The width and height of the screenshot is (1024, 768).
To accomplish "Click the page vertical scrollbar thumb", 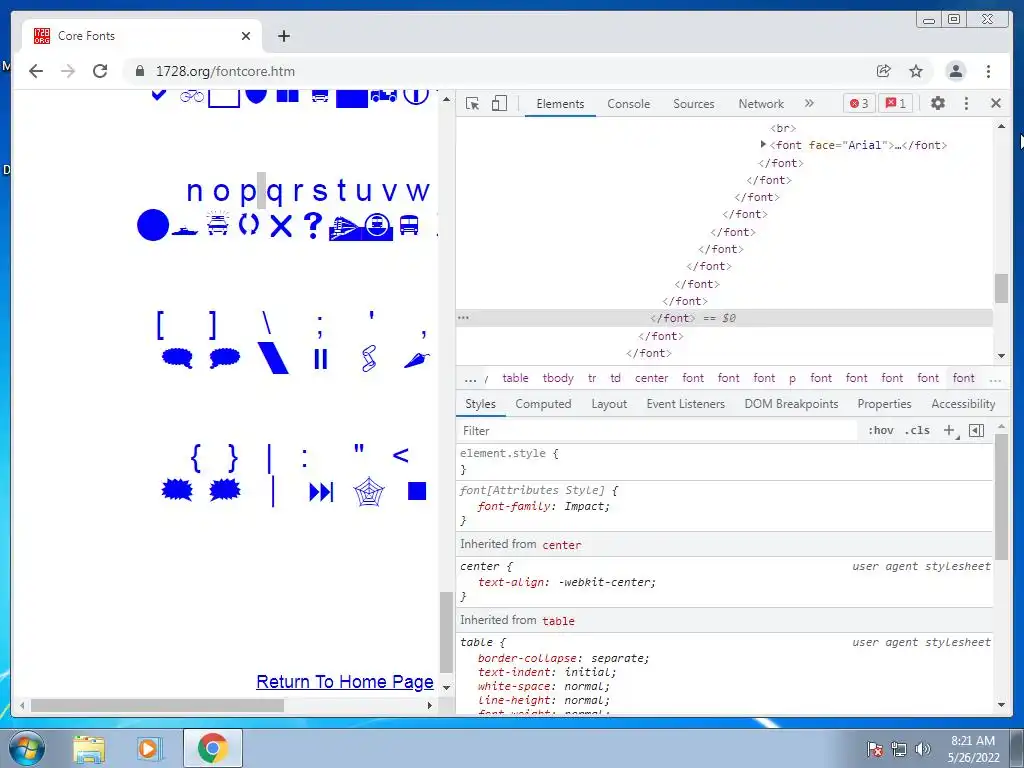I will coord(446,632).
